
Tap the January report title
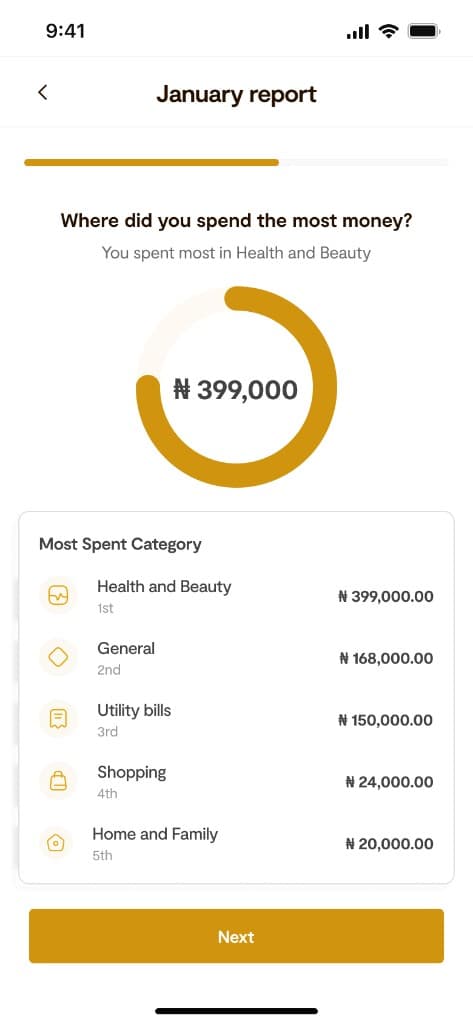pos(236,94)
